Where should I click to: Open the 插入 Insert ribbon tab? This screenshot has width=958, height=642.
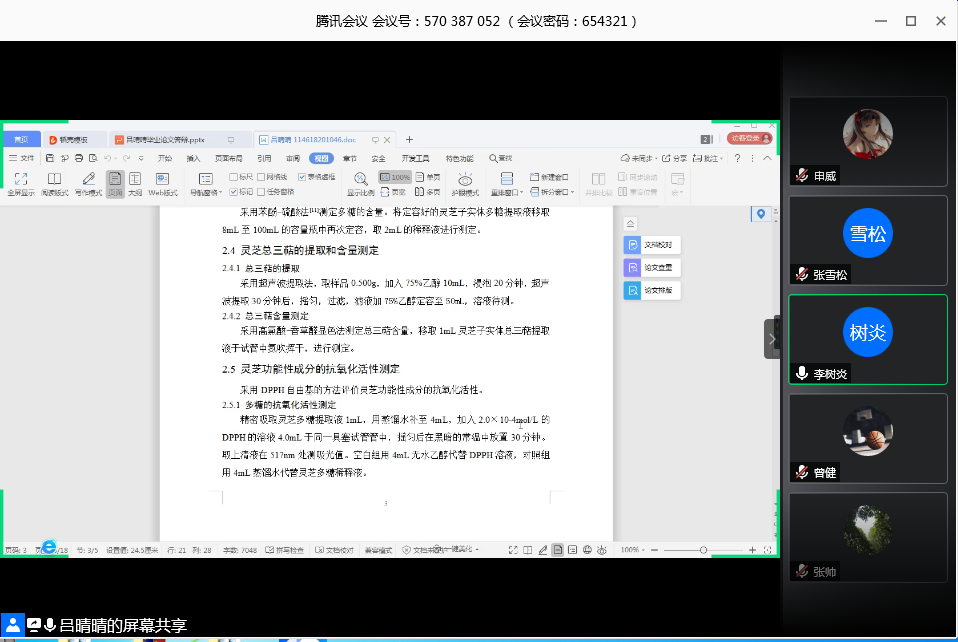[x=193, y=158]
